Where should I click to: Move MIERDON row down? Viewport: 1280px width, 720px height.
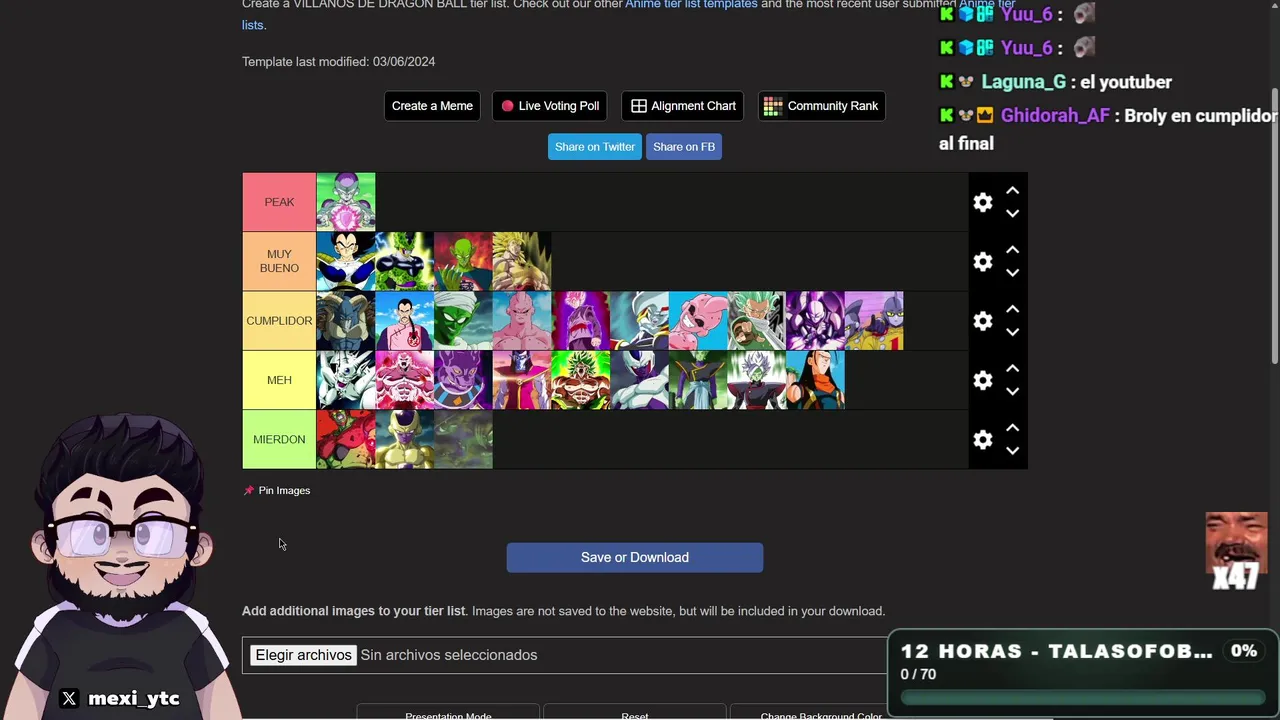(1012, 450)
